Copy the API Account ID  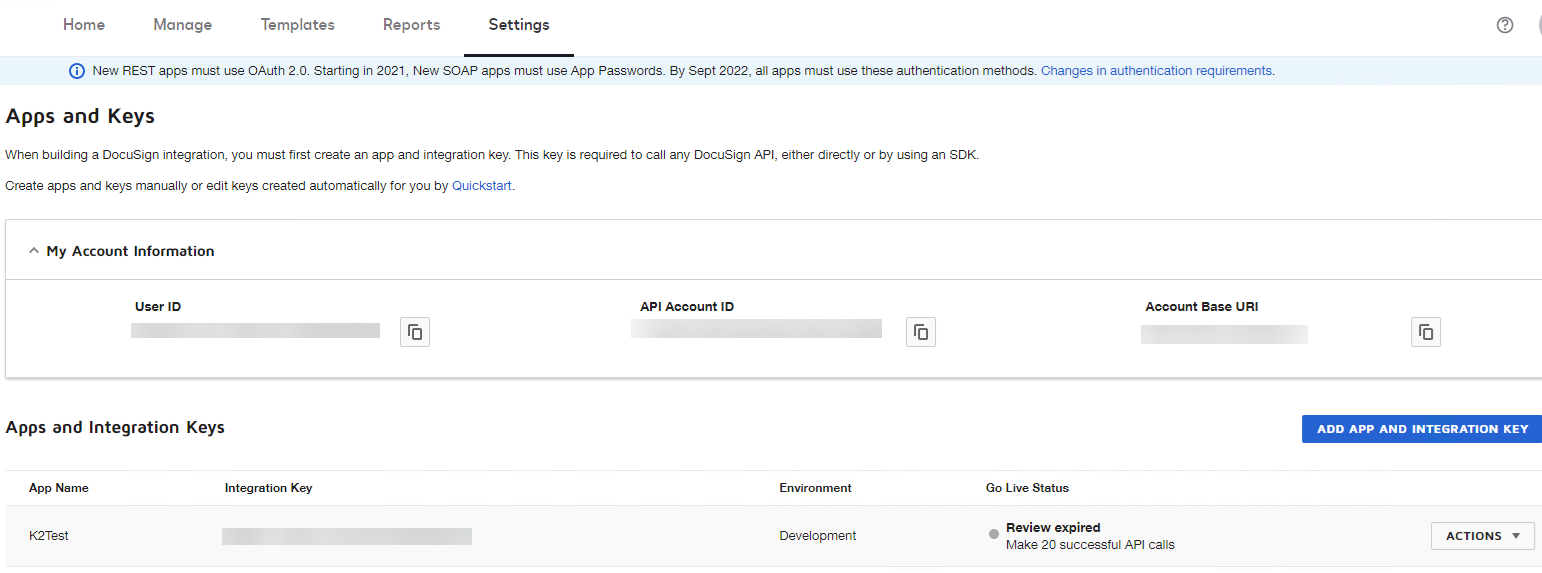(x=921, y=332)
